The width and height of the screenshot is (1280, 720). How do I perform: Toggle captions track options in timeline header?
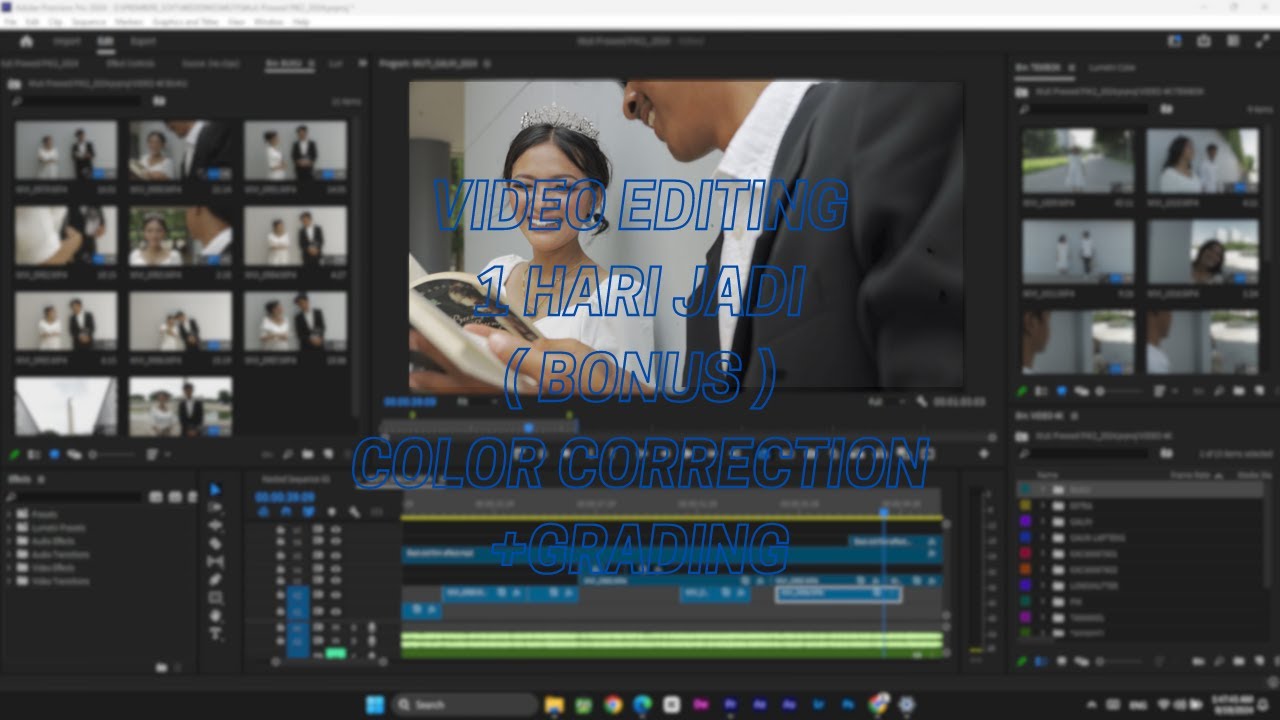pyautogui.click(x=376, y=512)
